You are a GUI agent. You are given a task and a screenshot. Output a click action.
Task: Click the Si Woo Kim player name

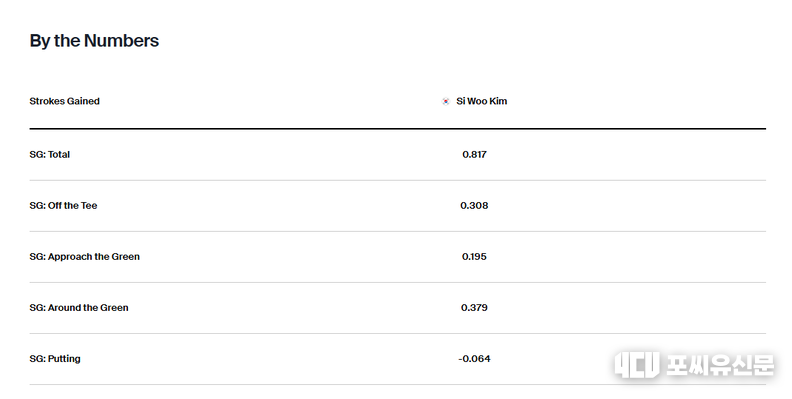click(481, 101)
